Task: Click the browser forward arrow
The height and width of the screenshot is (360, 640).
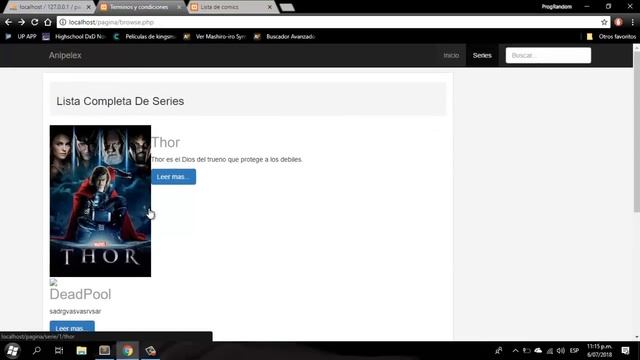Action: 22,22
